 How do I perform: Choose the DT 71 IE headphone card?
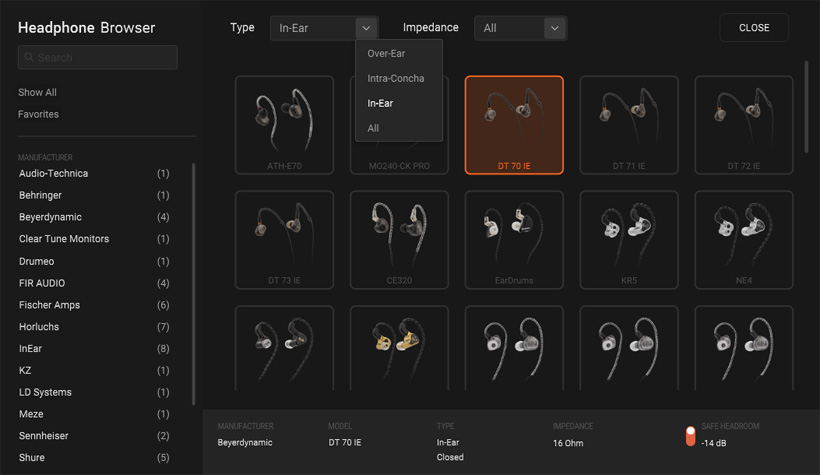(629, 125)
